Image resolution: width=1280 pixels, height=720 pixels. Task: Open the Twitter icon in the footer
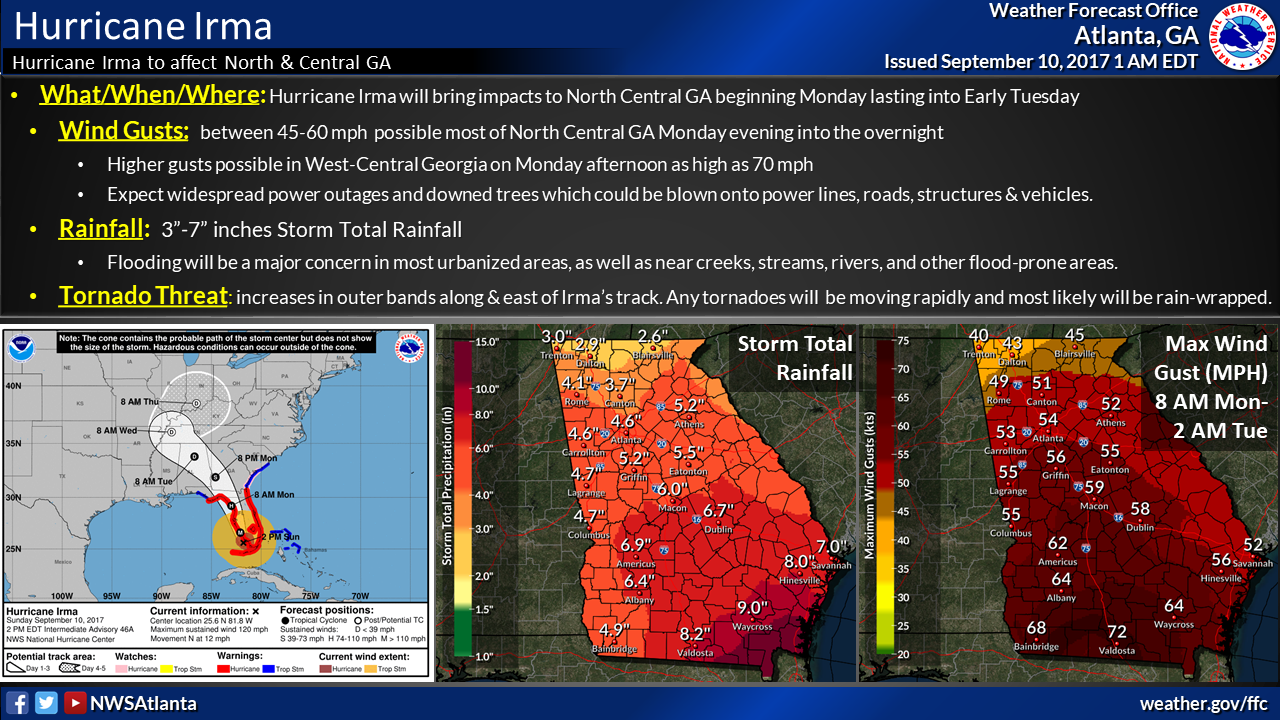46,702
